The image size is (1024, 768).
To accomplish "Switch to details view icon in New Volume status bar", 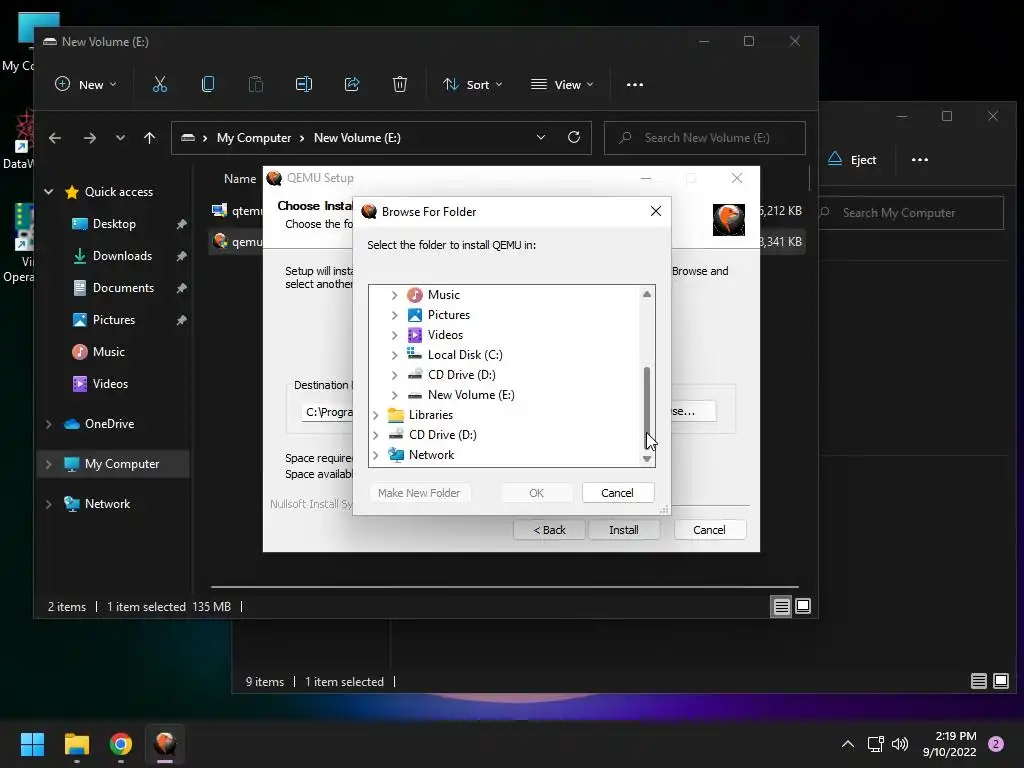I will pos(781,607).
